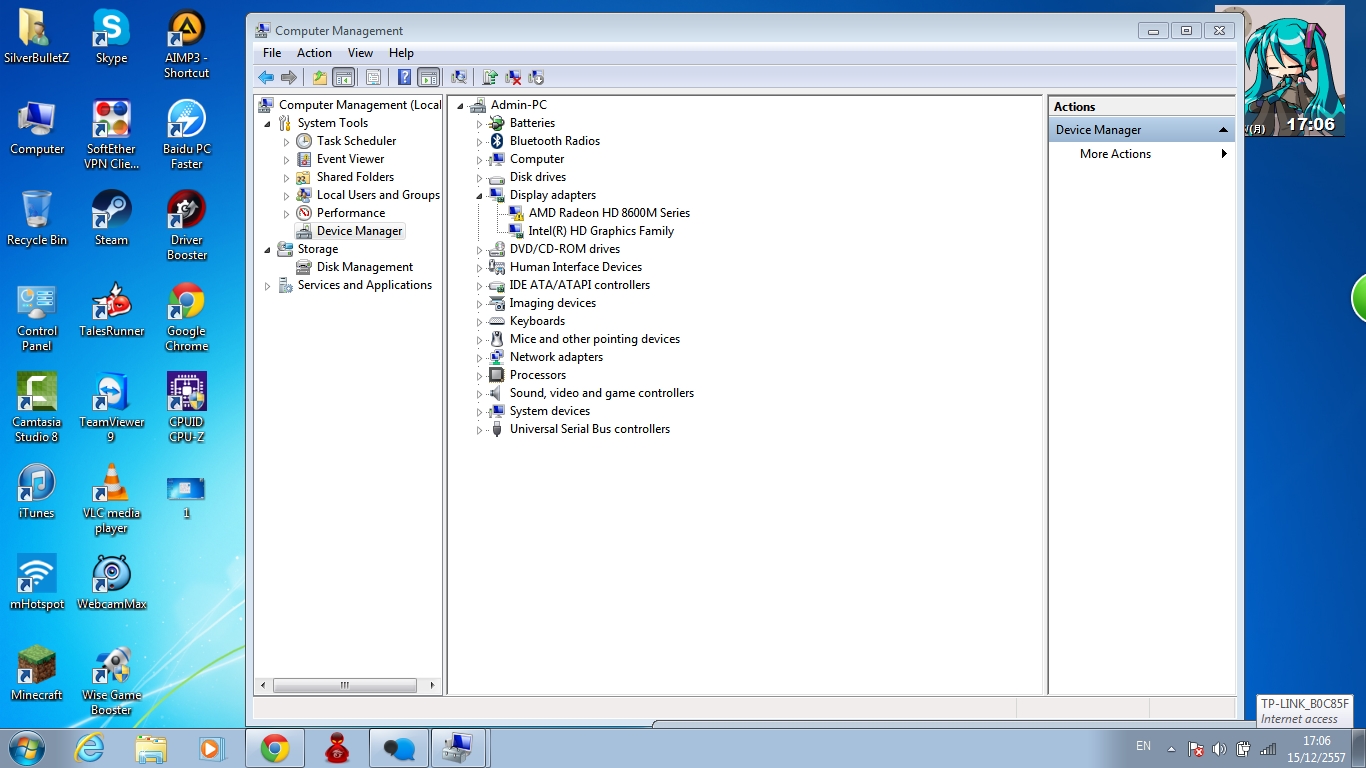
Task: Collapse the System Tools node
Action: pyautogui.click(x=267, y=123)
